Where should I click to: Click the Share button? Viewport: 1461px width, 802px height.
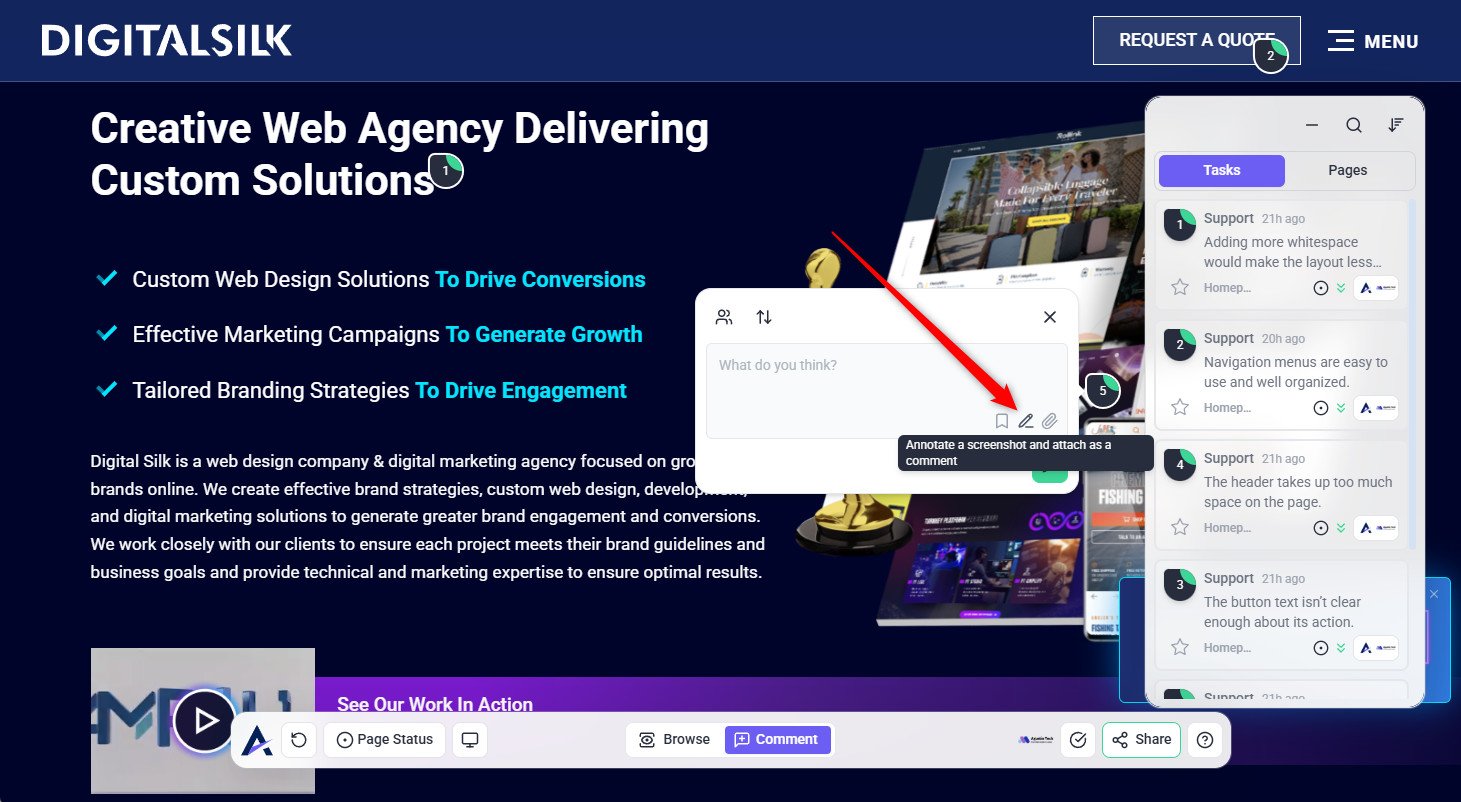(1141, 740)
